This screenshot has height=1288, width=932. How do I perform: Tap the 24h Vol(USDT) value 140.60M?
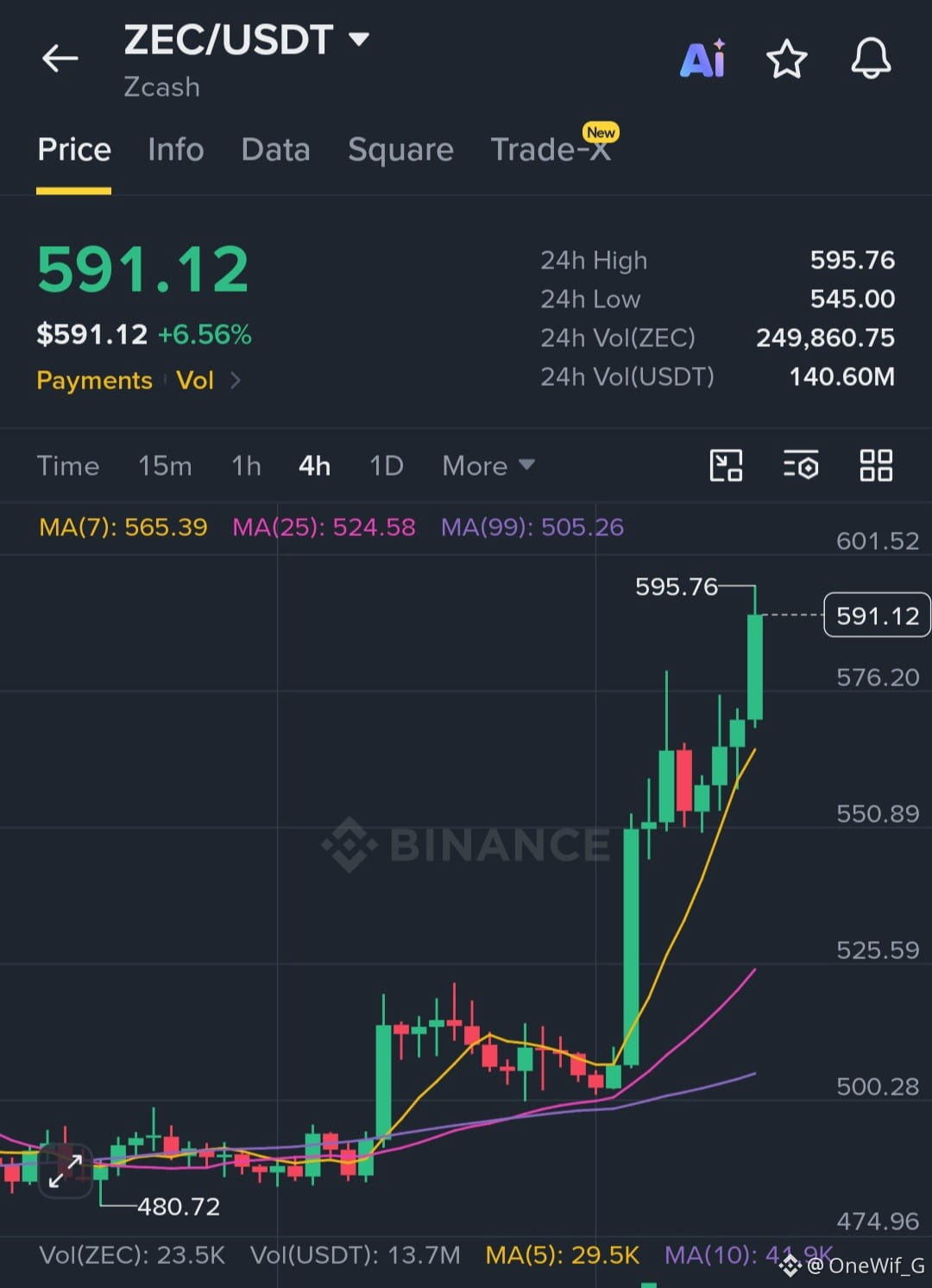(x=841, y=376)
